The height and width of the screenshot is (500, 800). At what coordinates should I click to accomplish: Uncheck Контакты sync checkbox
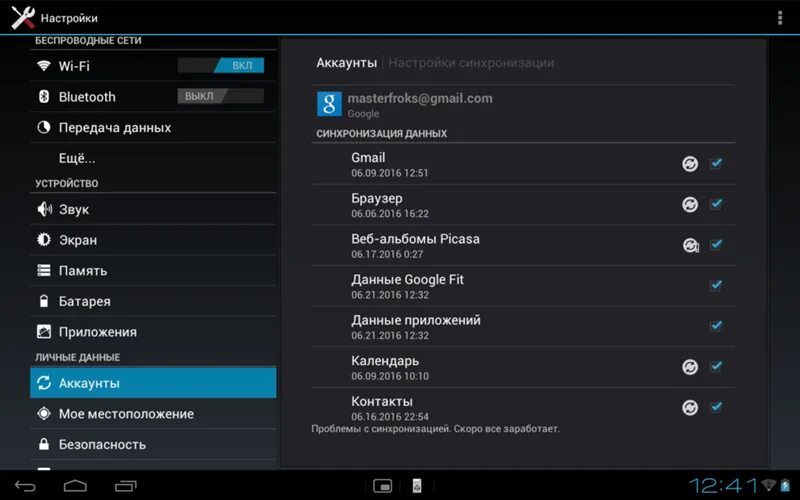pyautogui.click(x=716, y=407)
